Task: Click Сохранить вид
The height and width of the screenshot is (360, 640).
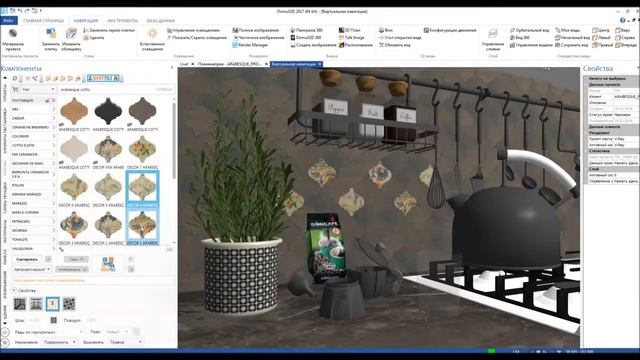Action: coord(572,45)
